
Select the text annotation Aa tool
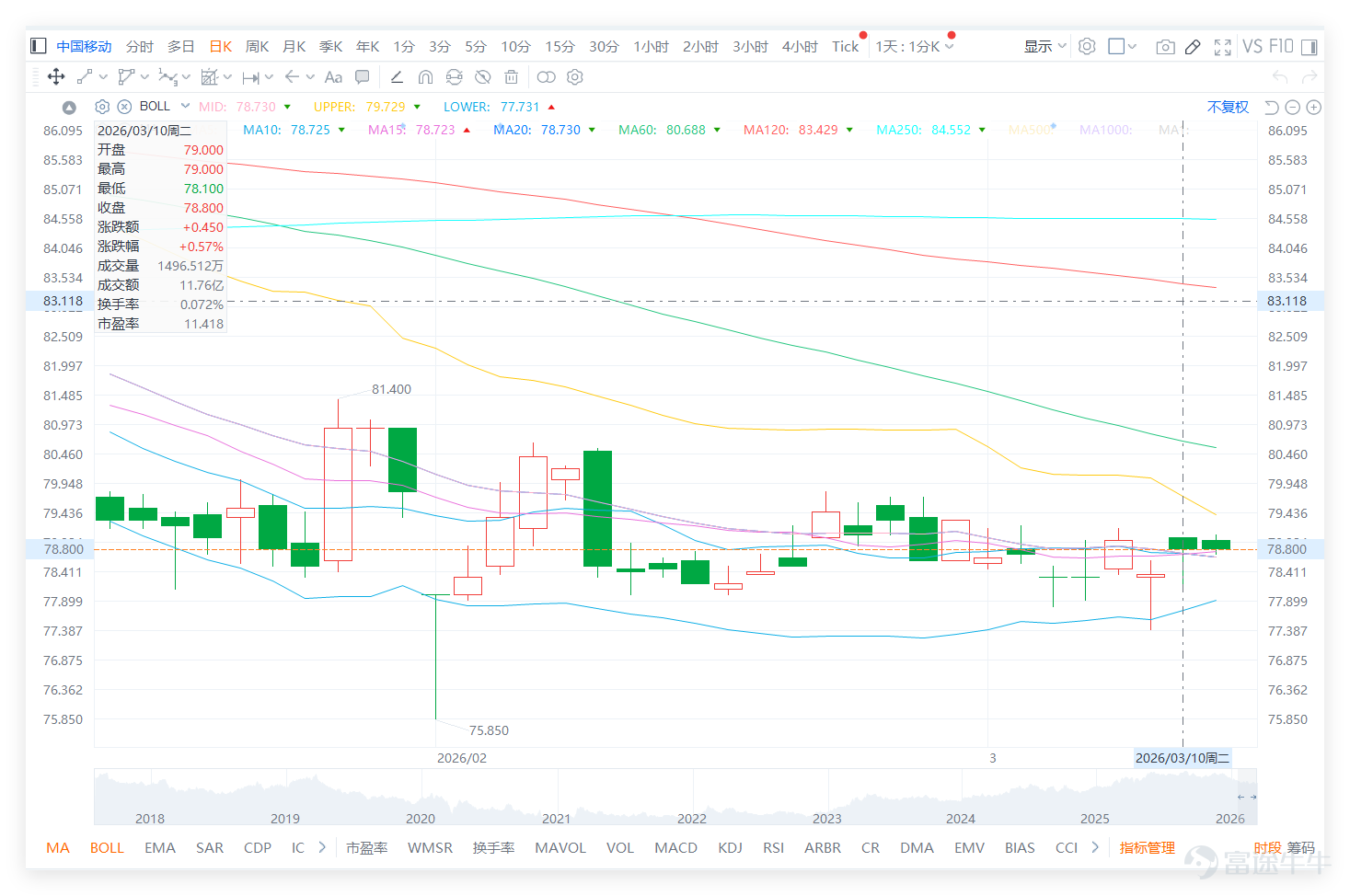(x=333, y=77)
